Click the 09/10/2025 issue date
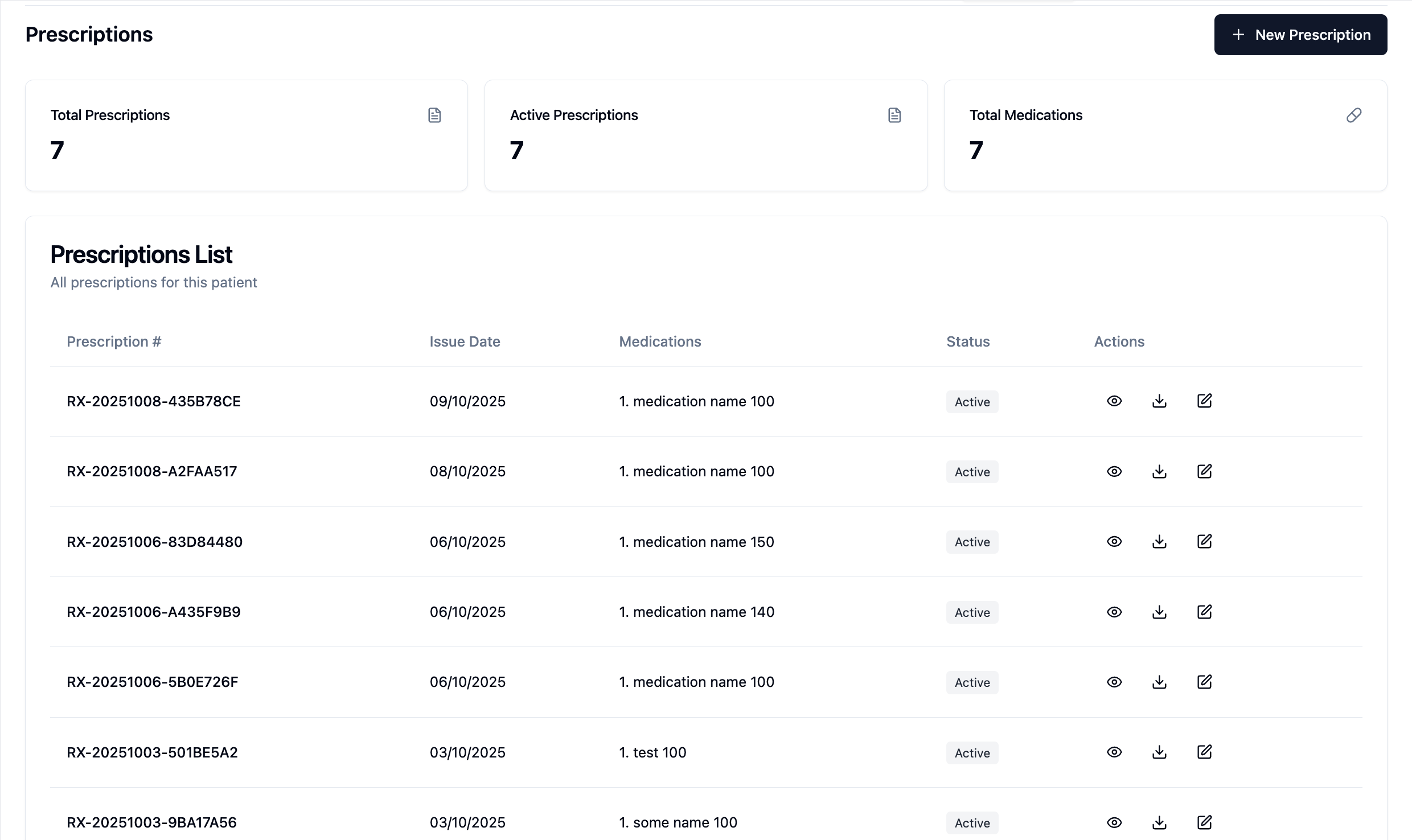Screen dimensions: 1412x840 coord(467,401)
